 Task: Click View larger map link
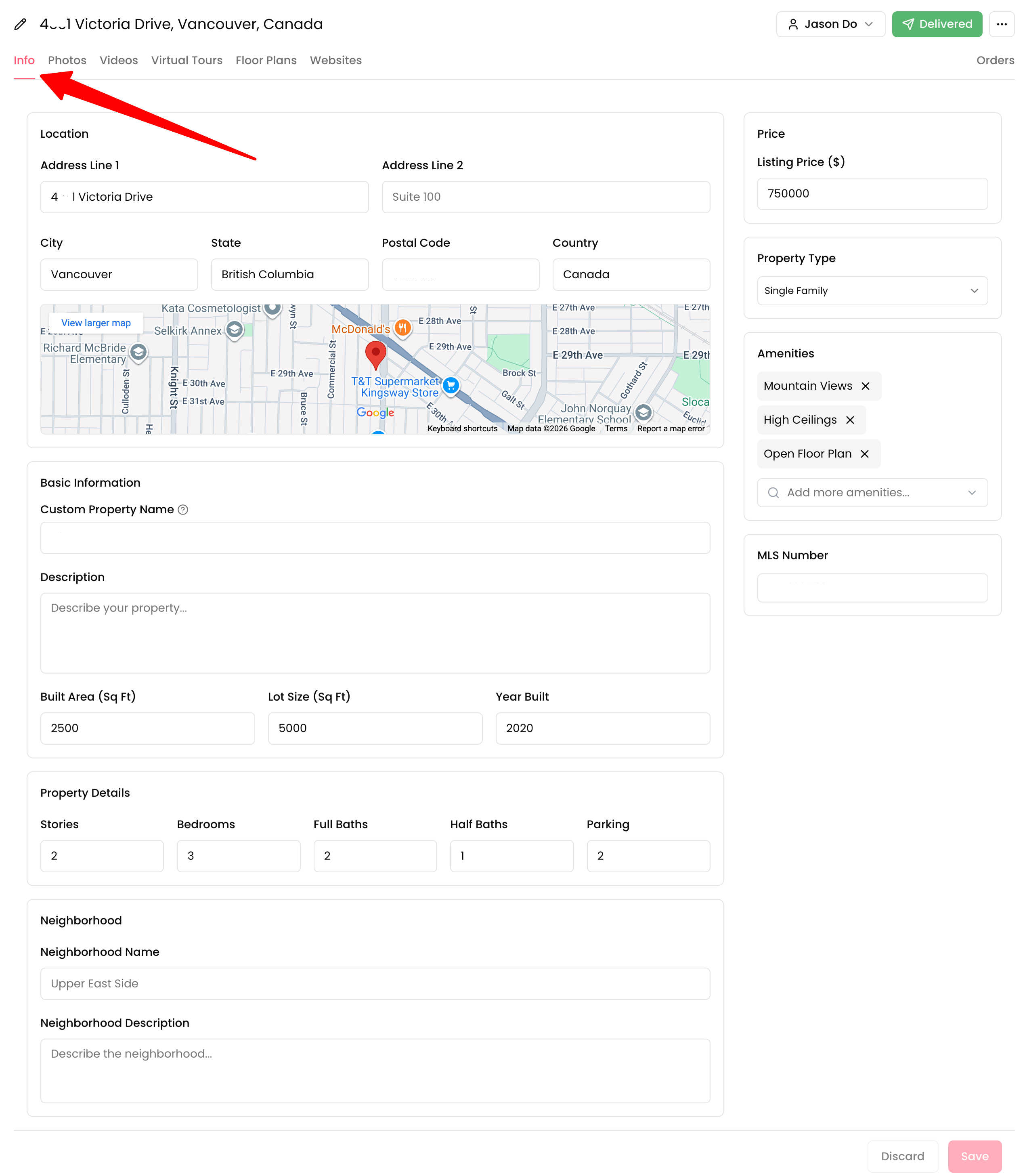(x=96, y=323)
